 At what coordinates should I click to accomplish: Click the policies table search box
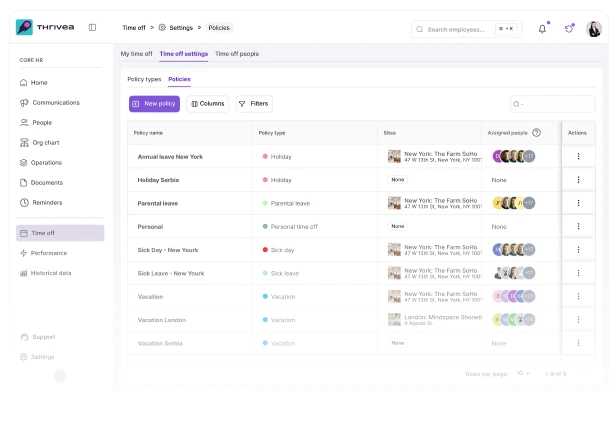[552, 104]
